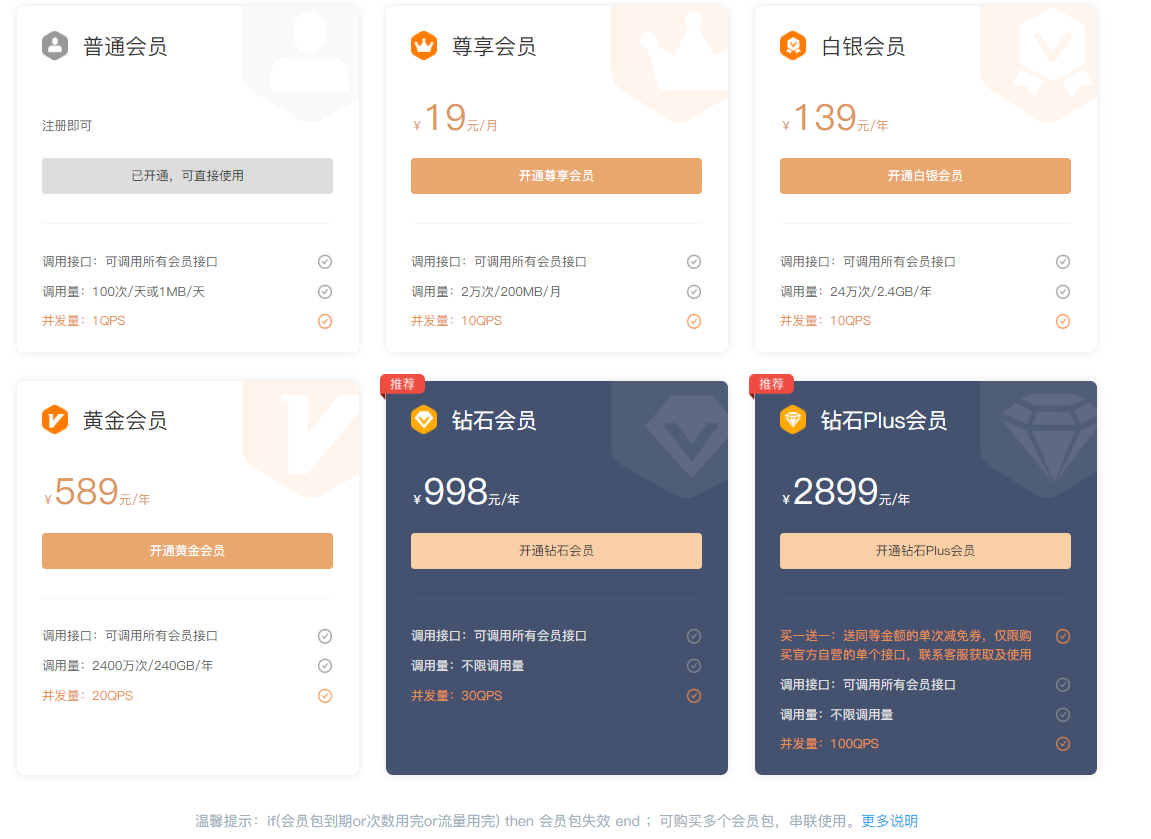Click check icon beside 24万次/2.4GB/年
The image size is (1151, 839).
[1062, 291]
